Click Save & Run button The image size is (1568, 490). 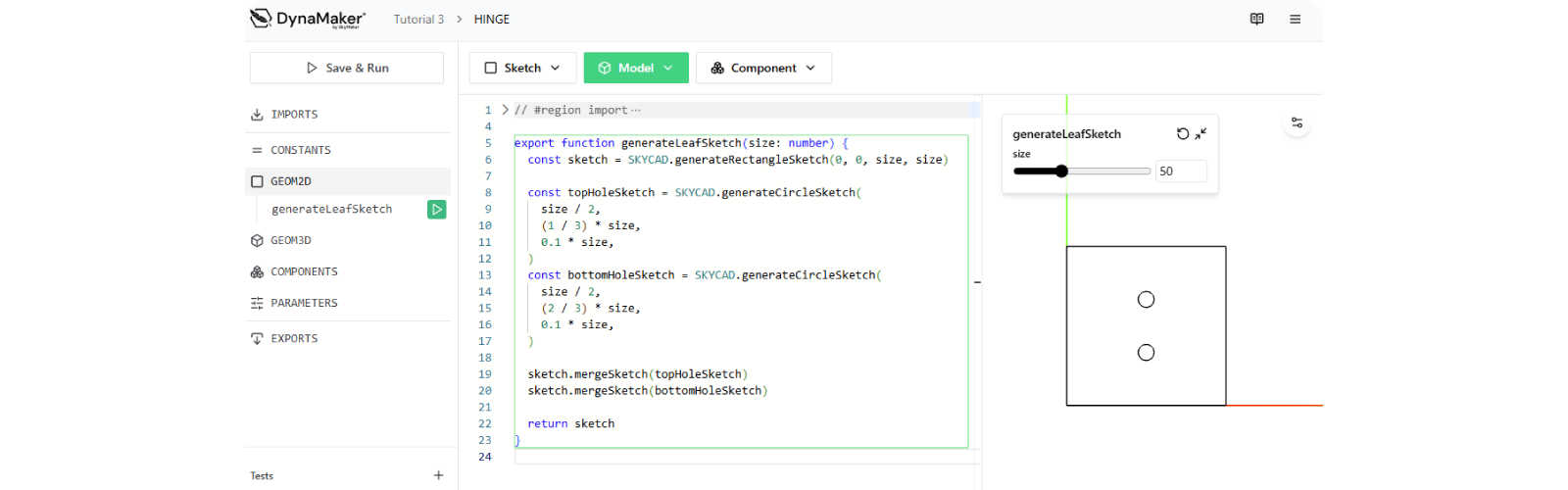(x=347, y=68)
